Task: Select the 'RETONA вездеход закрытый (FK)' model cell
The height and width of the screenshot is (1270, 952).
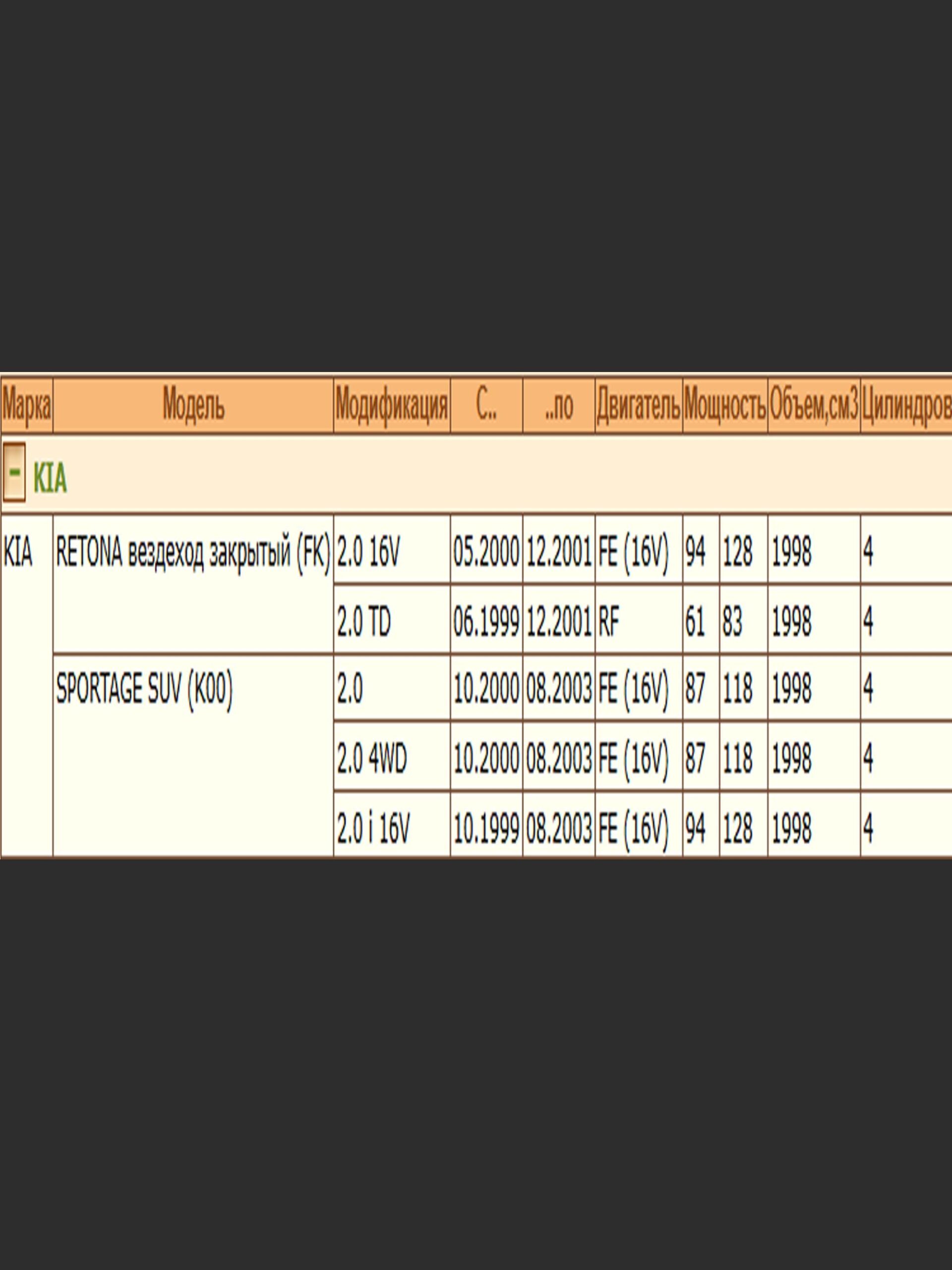Action: pos(193,584)
